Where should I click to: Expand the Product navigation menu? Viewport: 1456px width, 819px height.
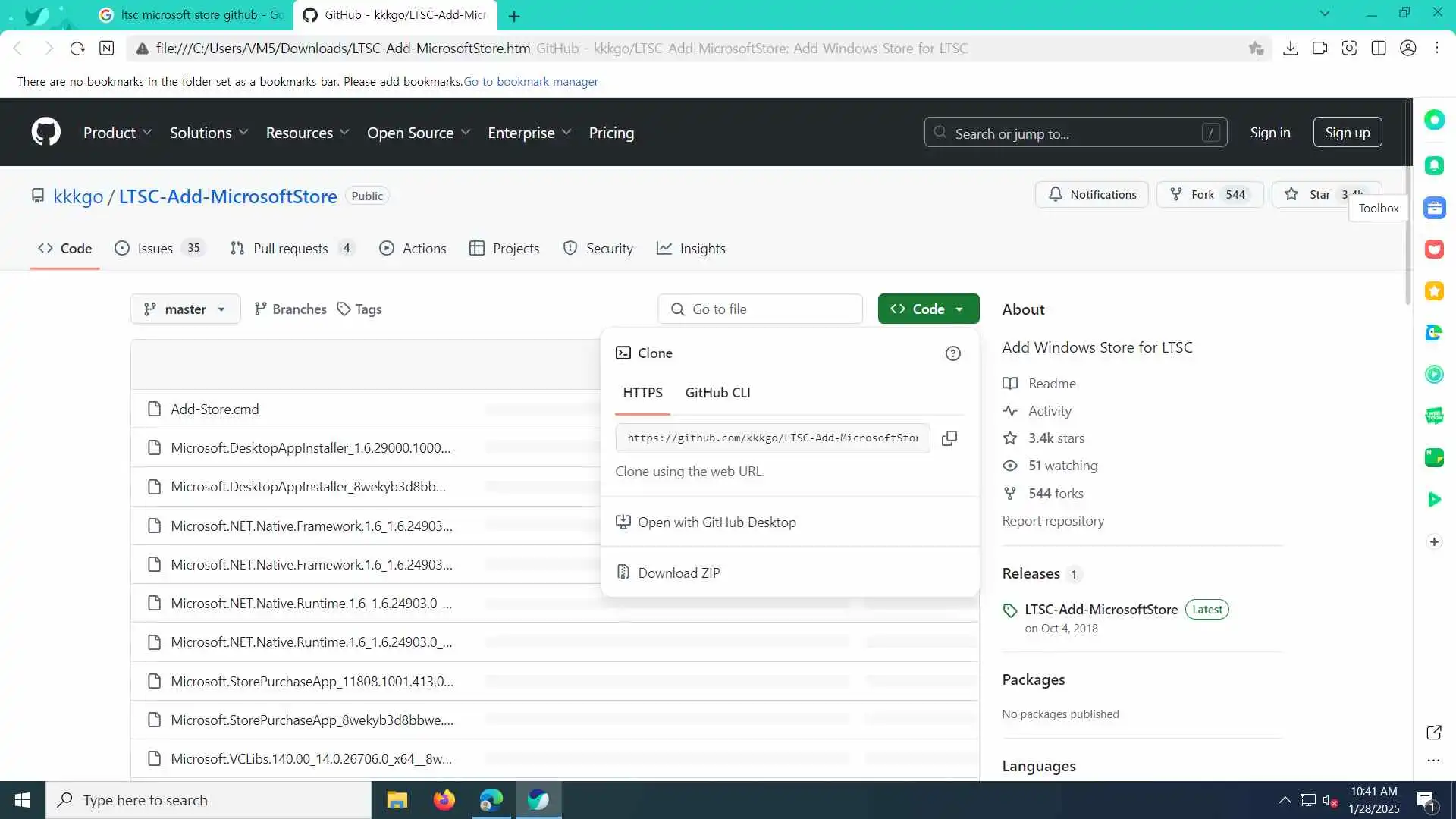point(118,133)
